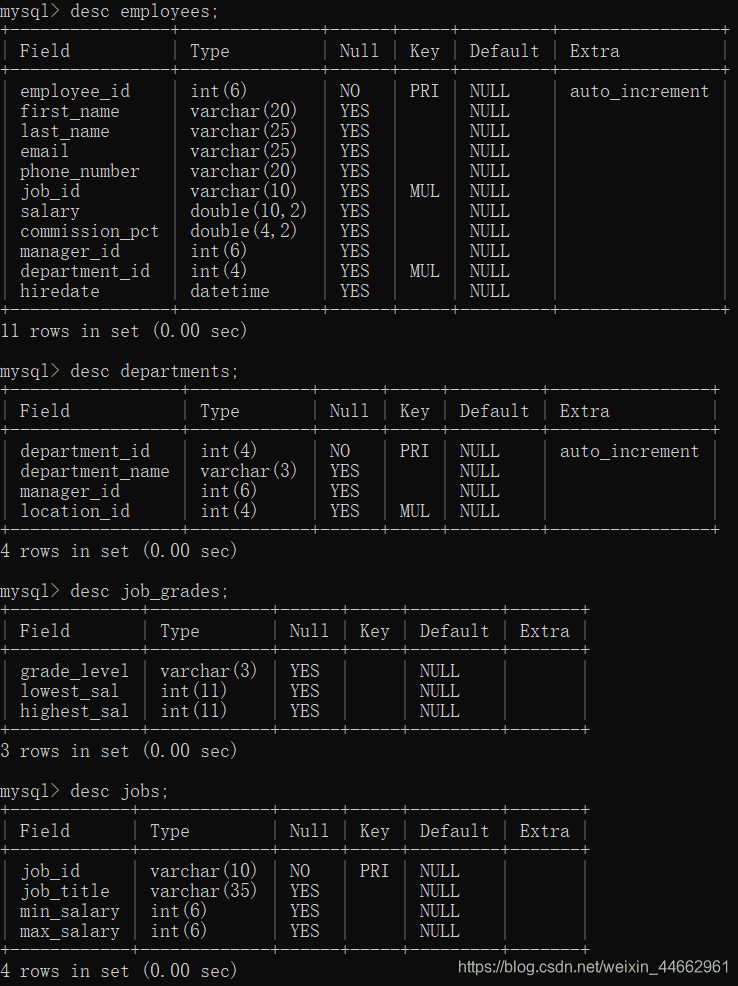Viewport: 738px width, 986px height.
Task: Select the commission_pct field name
Action: click(x=89, y=231)
